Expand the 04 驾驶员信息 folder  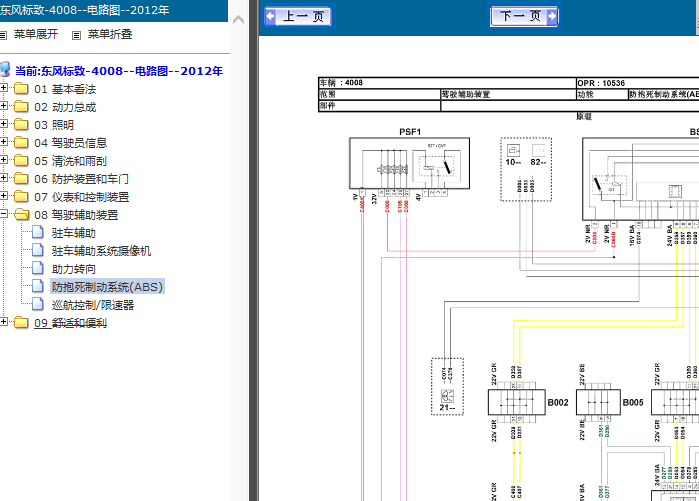4,141
